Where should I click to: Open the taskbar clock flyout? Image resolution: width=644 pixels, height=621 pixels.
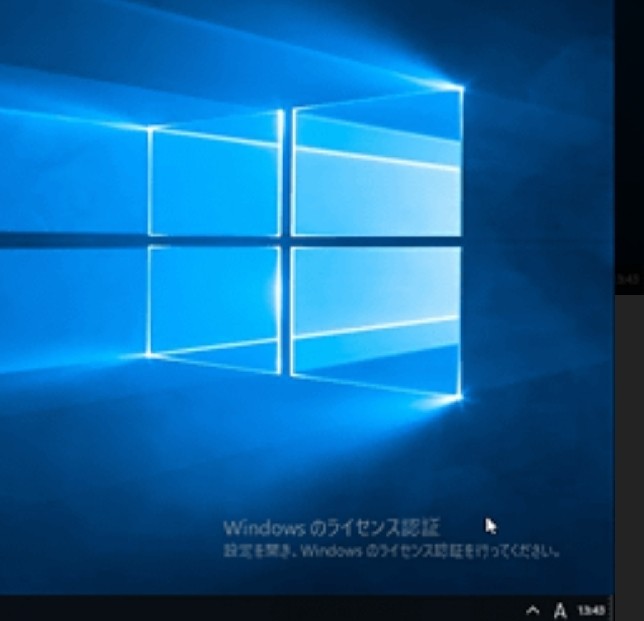pos(591,610)
